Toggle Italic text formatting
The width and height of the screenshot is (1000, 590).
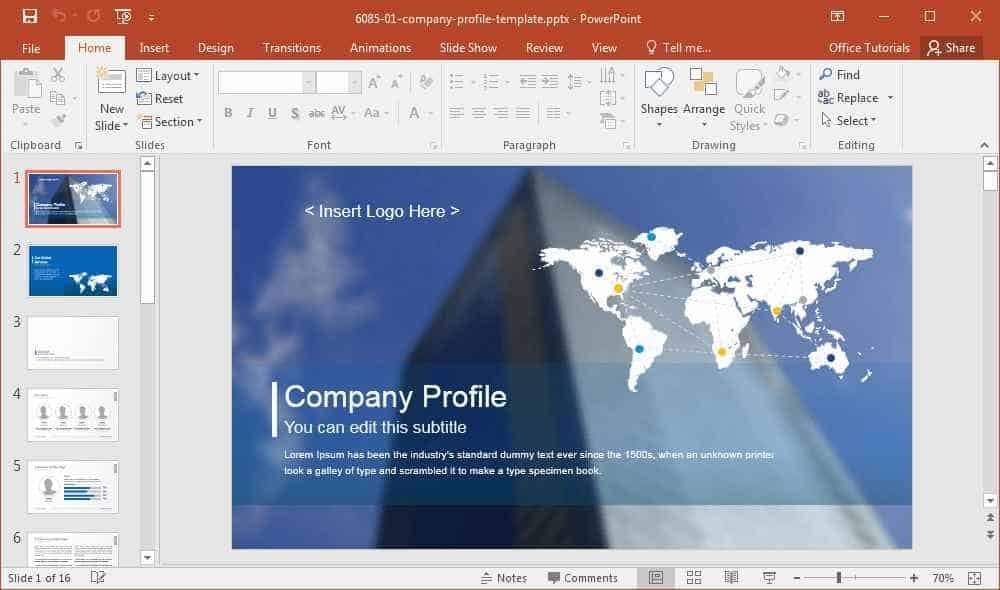click(x=250, y=113)
